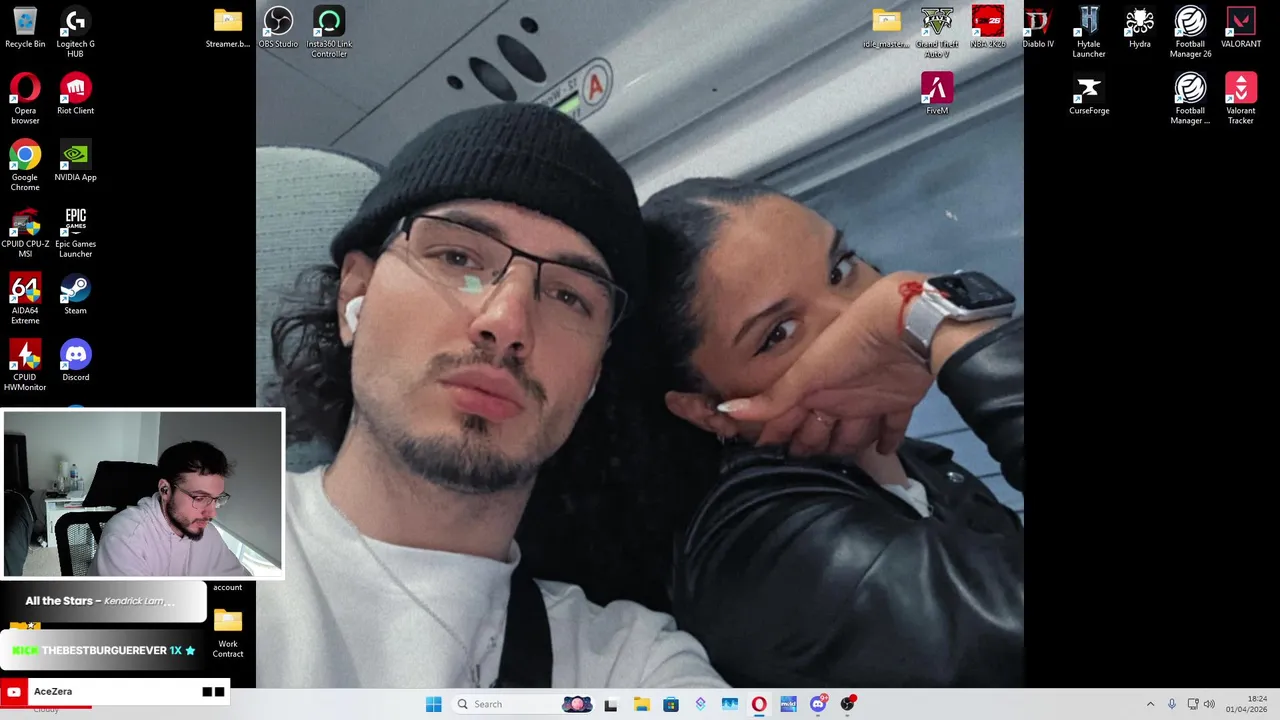Open the Recycle Bin desktop icon
1280x720 pixels.
tap(25, 28)
